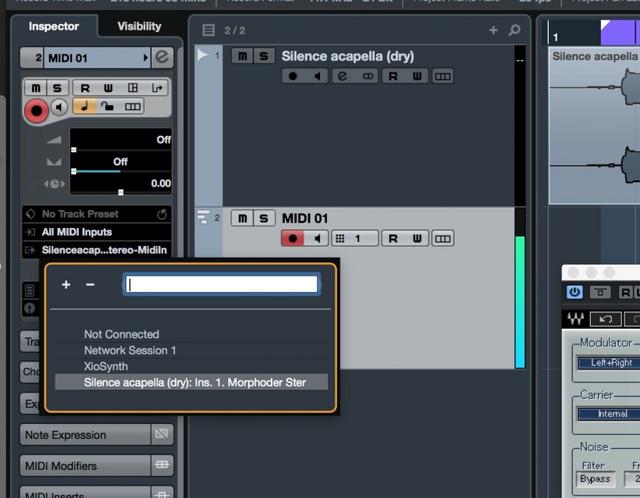Toggle Morphoder plugin power button
Image resolution: width=640 pixels, height=498 pixels.
click(574, 292)
